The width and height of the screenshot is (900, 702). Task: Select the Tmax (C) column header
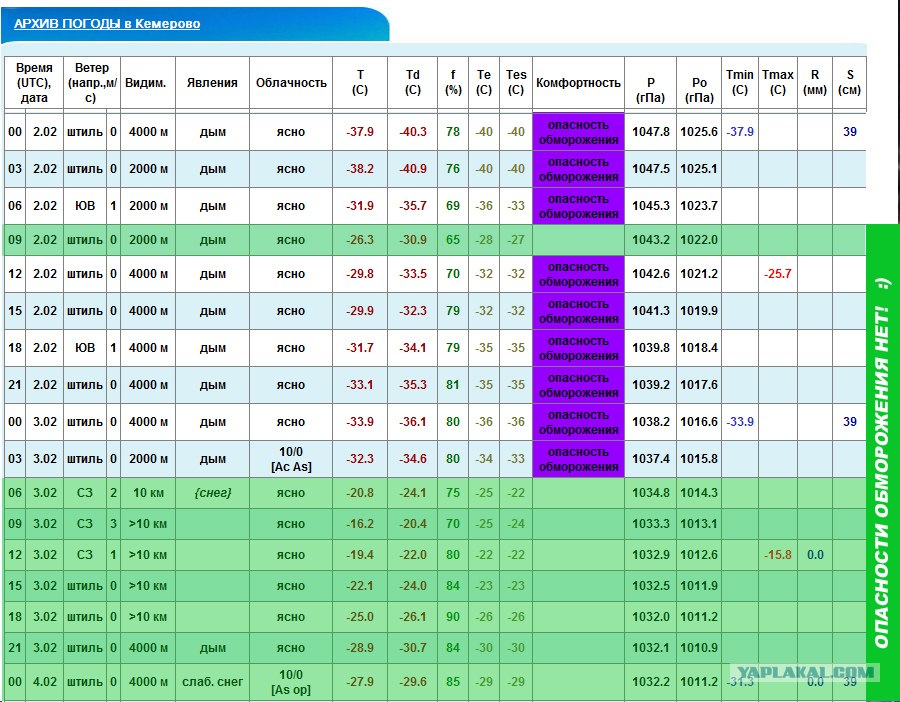[x=778, y=82]
